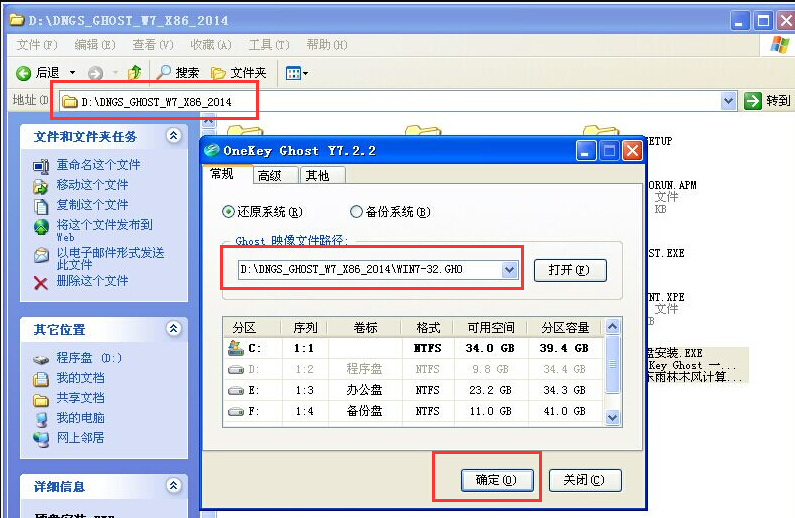This screenshot has height=518, width=795.
Task: Click 移动这个文件 link
Action: pyautogui.click(x=92, y=184)
